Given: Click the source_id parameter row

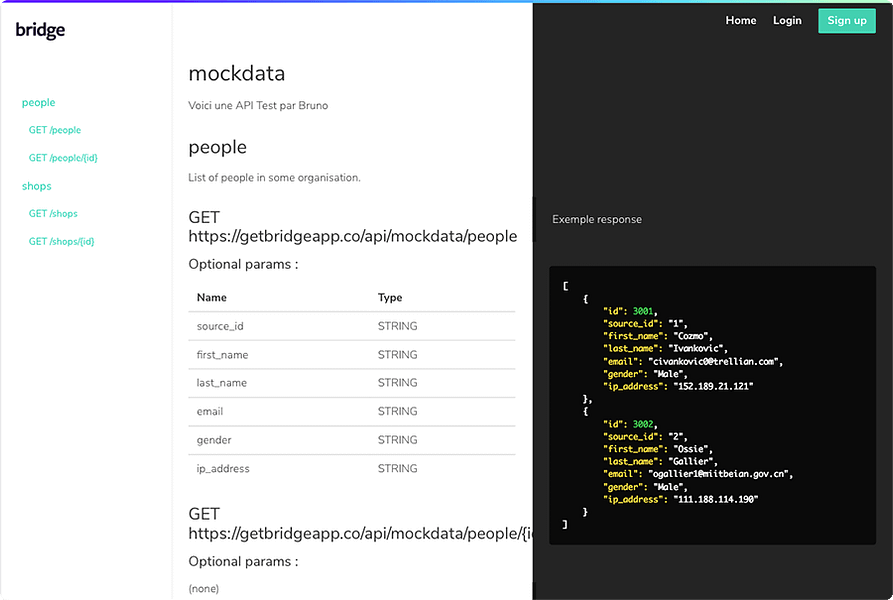Looking at the screenshot, I should pyautogui.click(x=351, y=326).
